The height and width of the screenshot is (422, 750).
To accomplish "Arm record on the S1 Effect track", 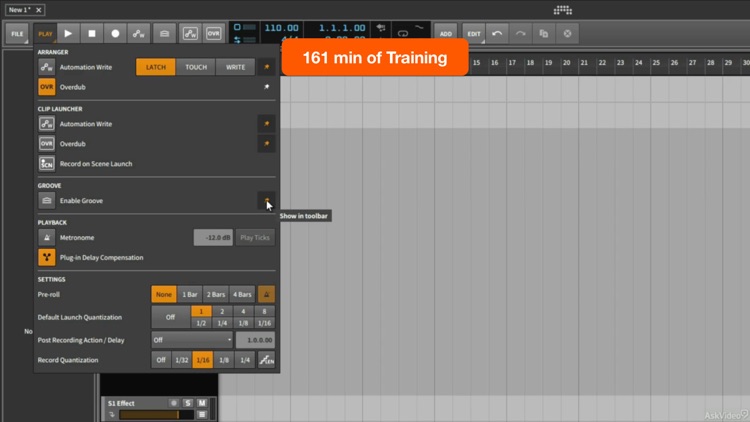I will coord(174,403).
